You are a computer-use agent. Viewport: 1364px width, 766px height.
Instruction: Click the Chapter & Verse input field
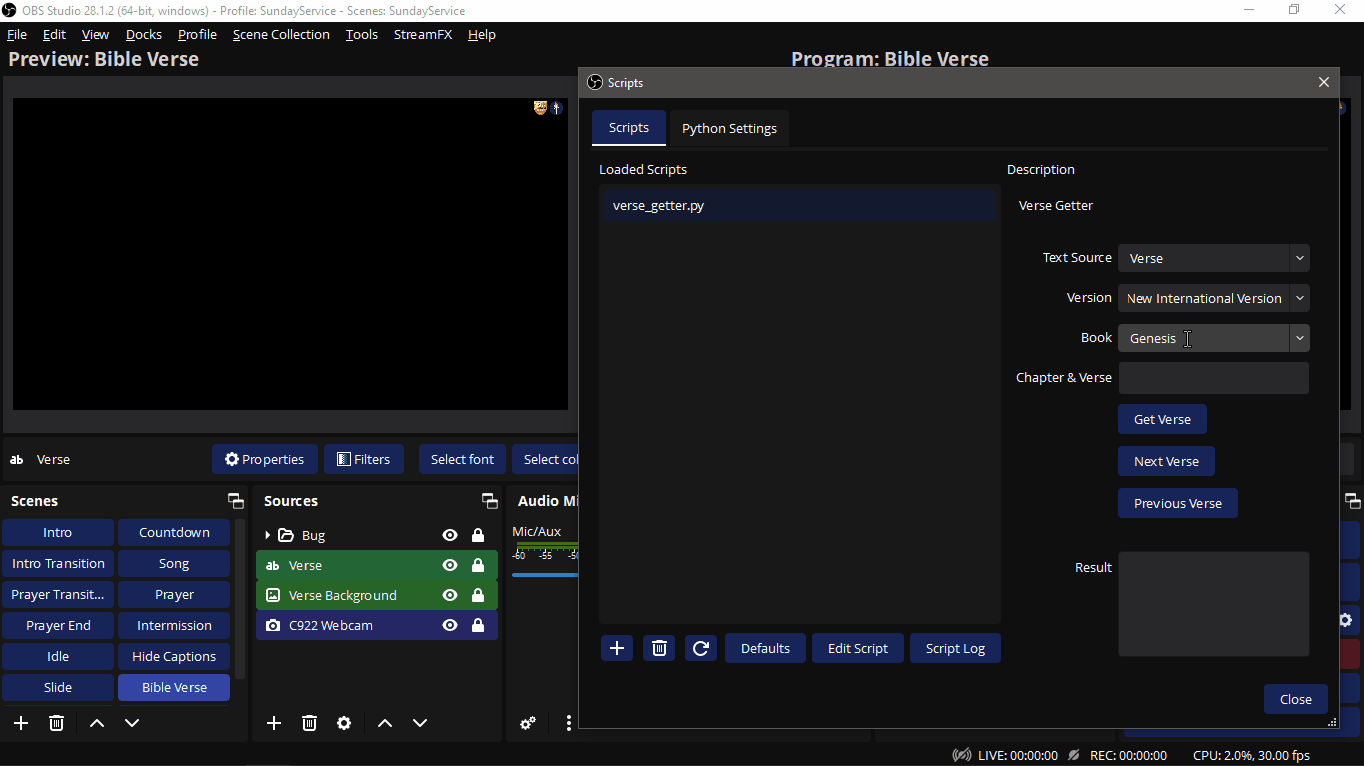[1213, 378]
